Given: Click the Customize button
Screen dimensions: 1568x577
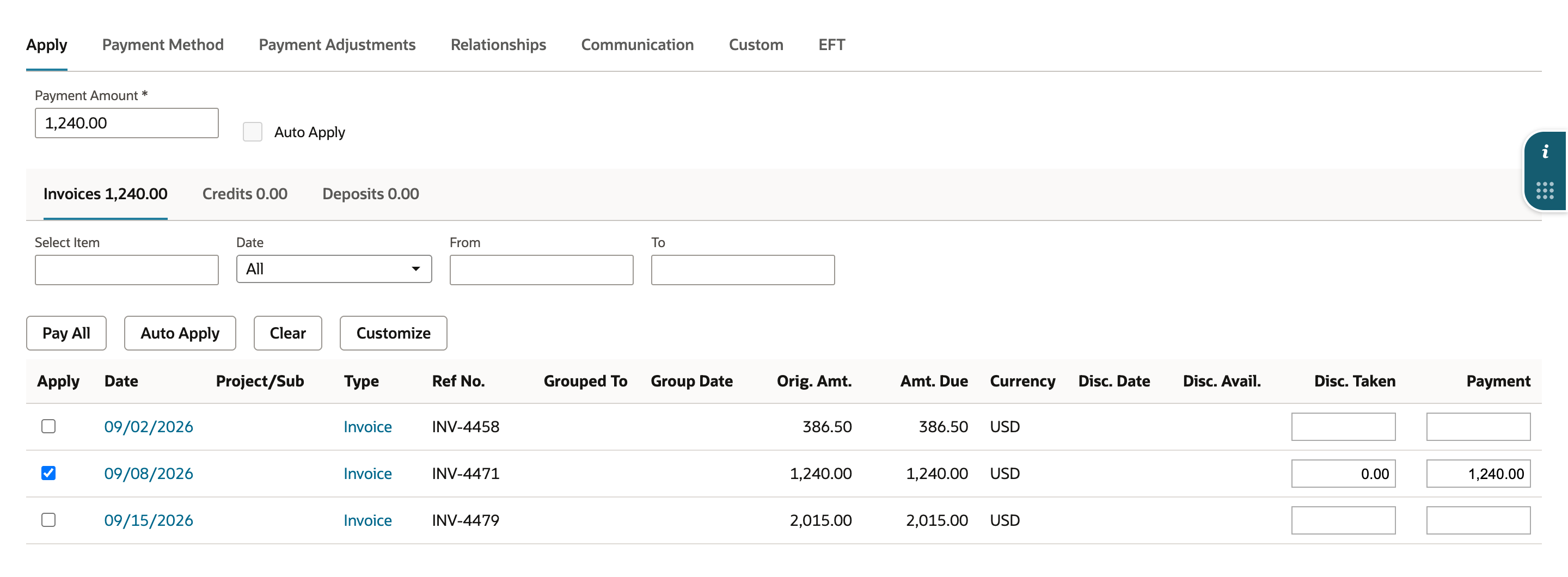Looking at the screenshot, I should click(x=393, y=333).
